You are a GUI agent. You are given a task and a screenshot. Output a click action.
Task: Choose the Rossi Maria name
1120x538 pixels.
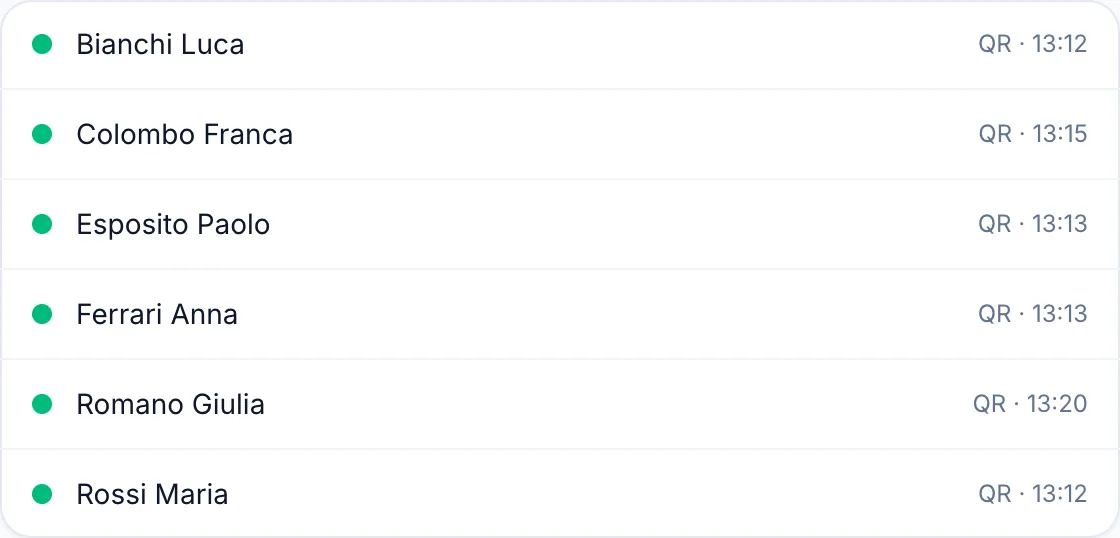point(152,494)
